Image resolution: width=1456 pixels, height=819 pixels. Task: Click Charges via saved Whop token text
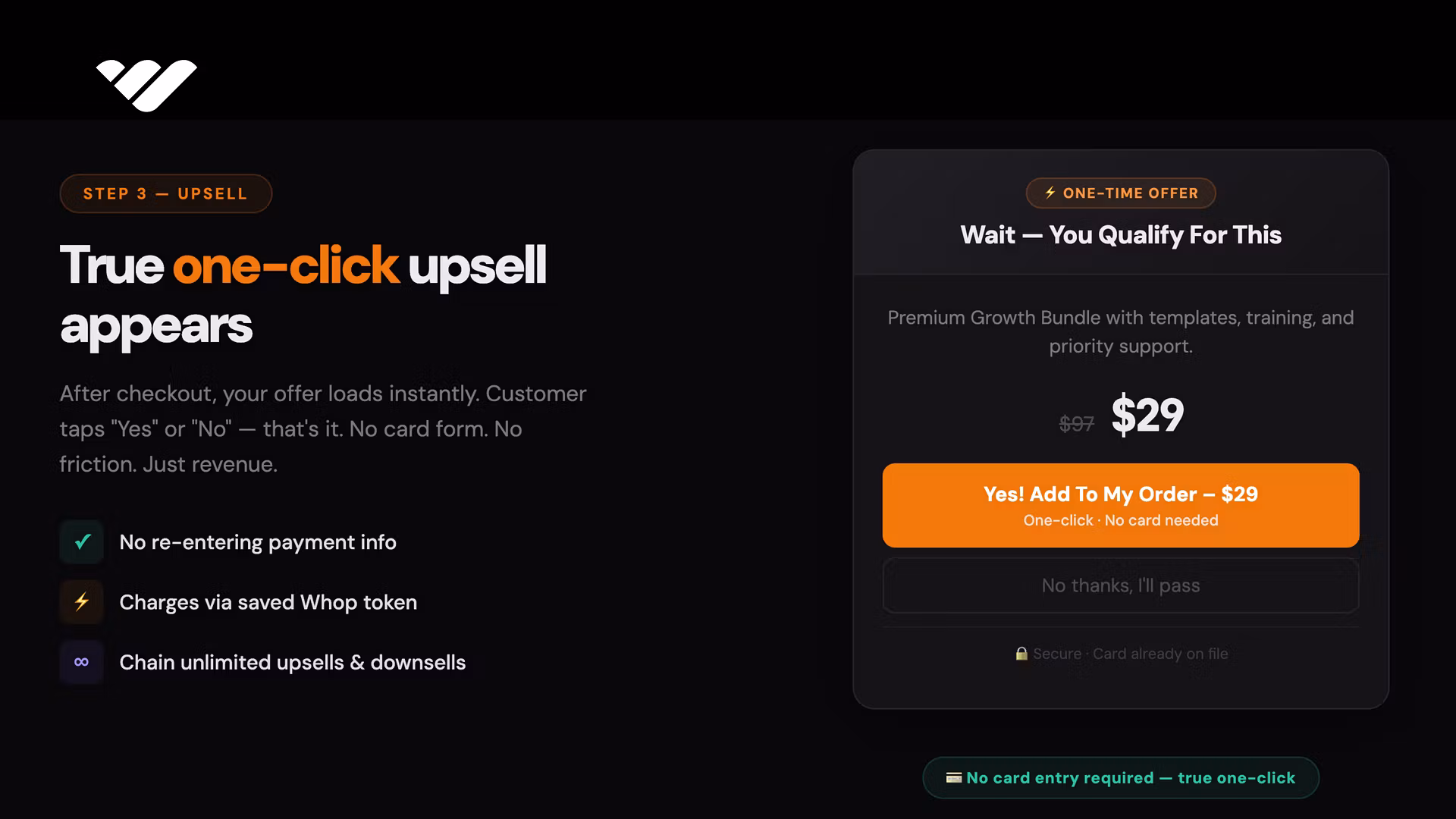[268, 602]
